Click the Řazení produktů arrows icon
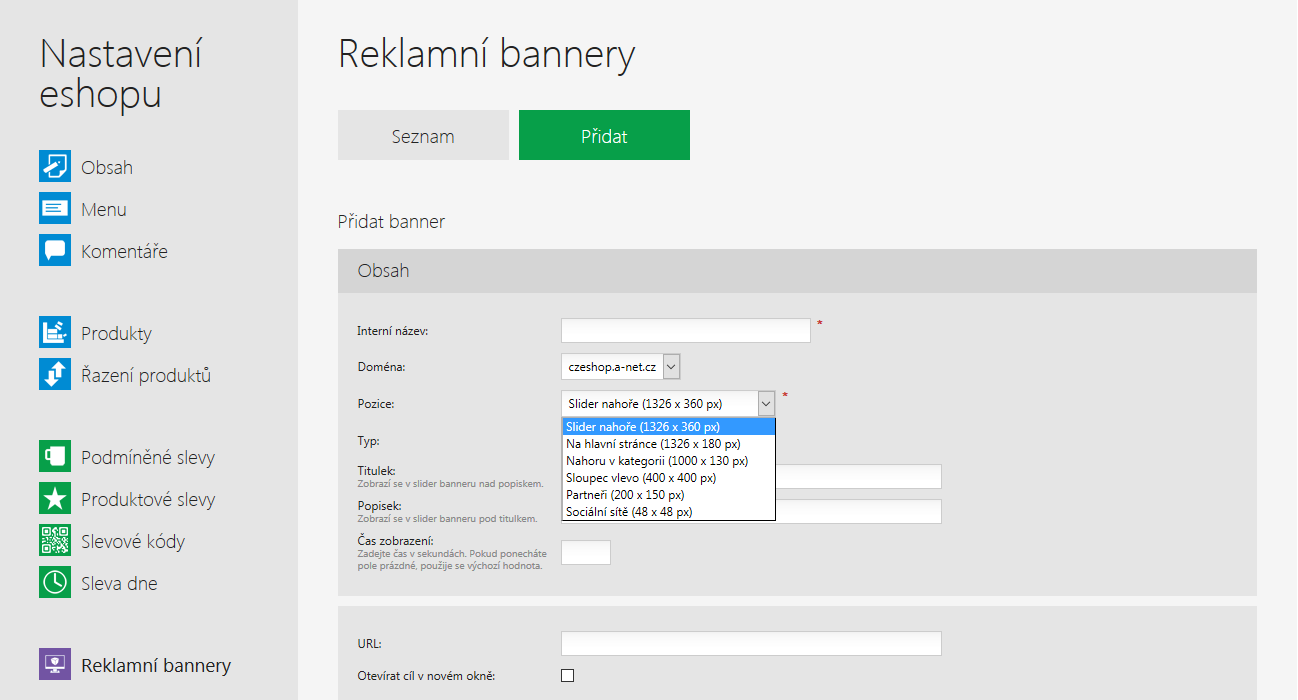Viewport: 1298px width, 700px height. (55, 374)
